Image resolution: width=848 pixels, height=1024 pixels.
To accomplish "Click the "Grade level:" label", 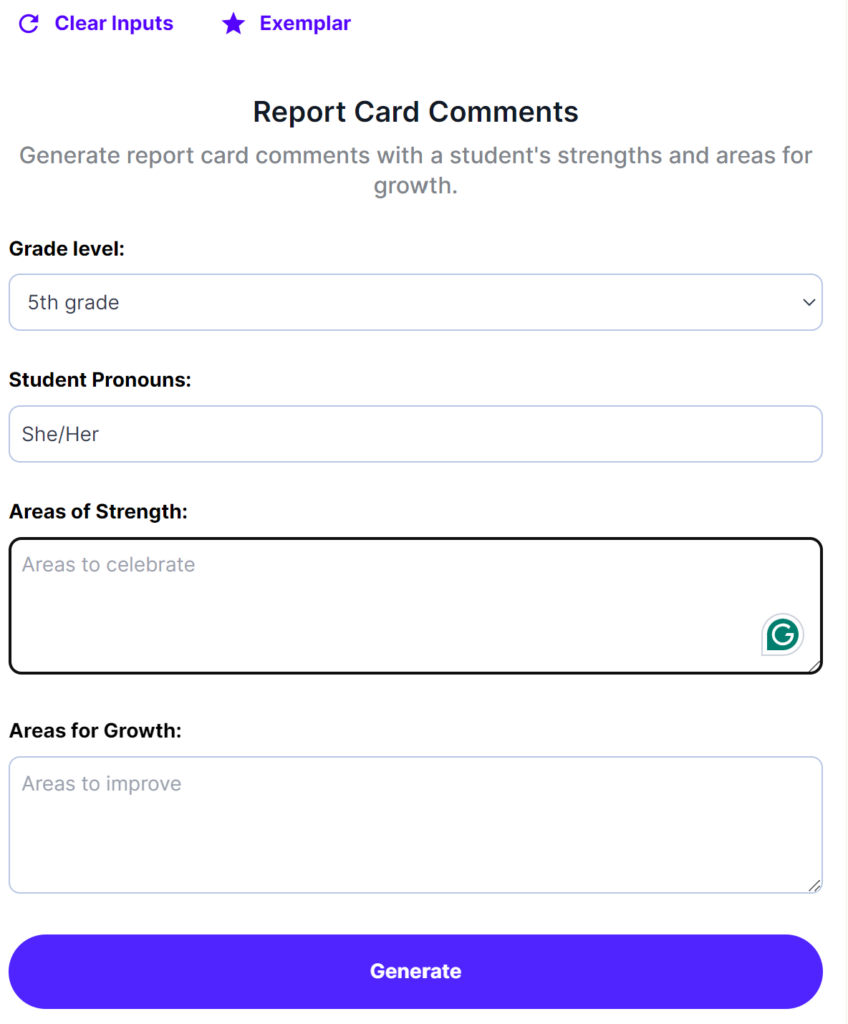I will (67, 249).
